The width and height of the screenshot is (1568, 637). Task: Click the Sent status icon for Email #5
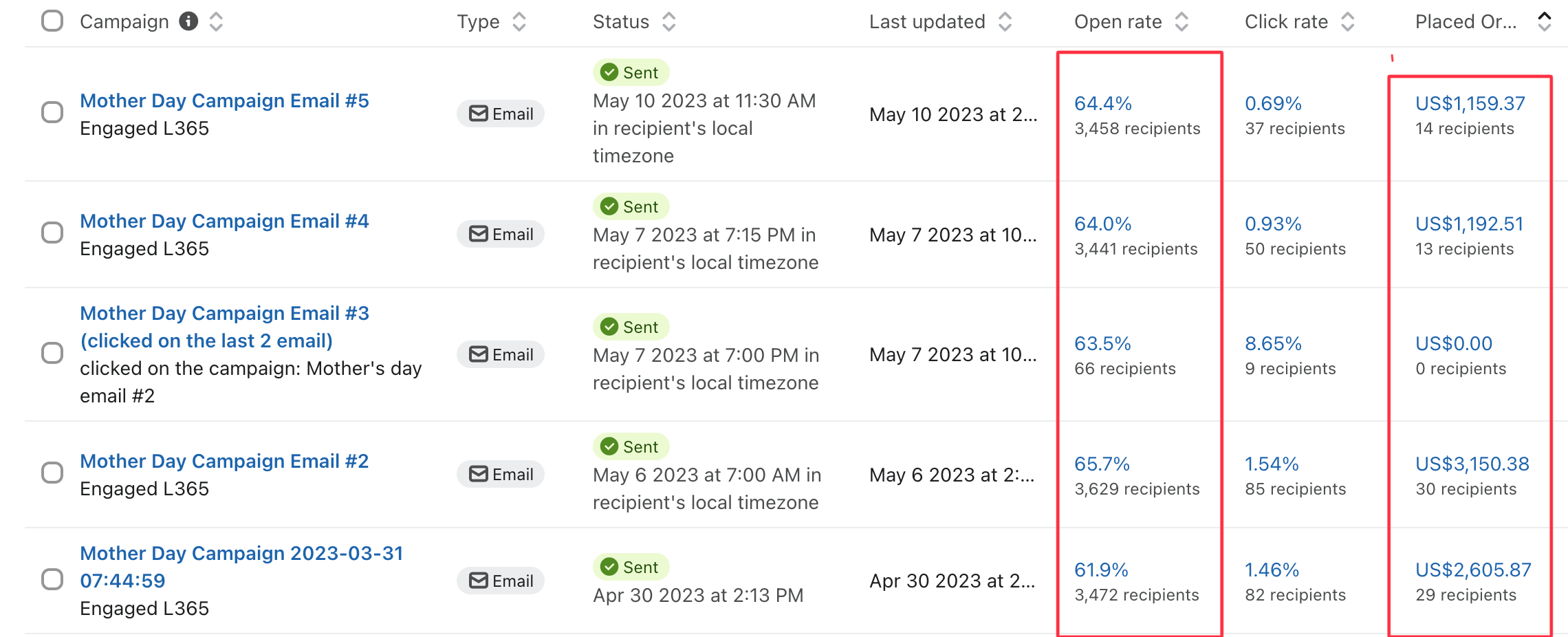click(x=608, y=72)
